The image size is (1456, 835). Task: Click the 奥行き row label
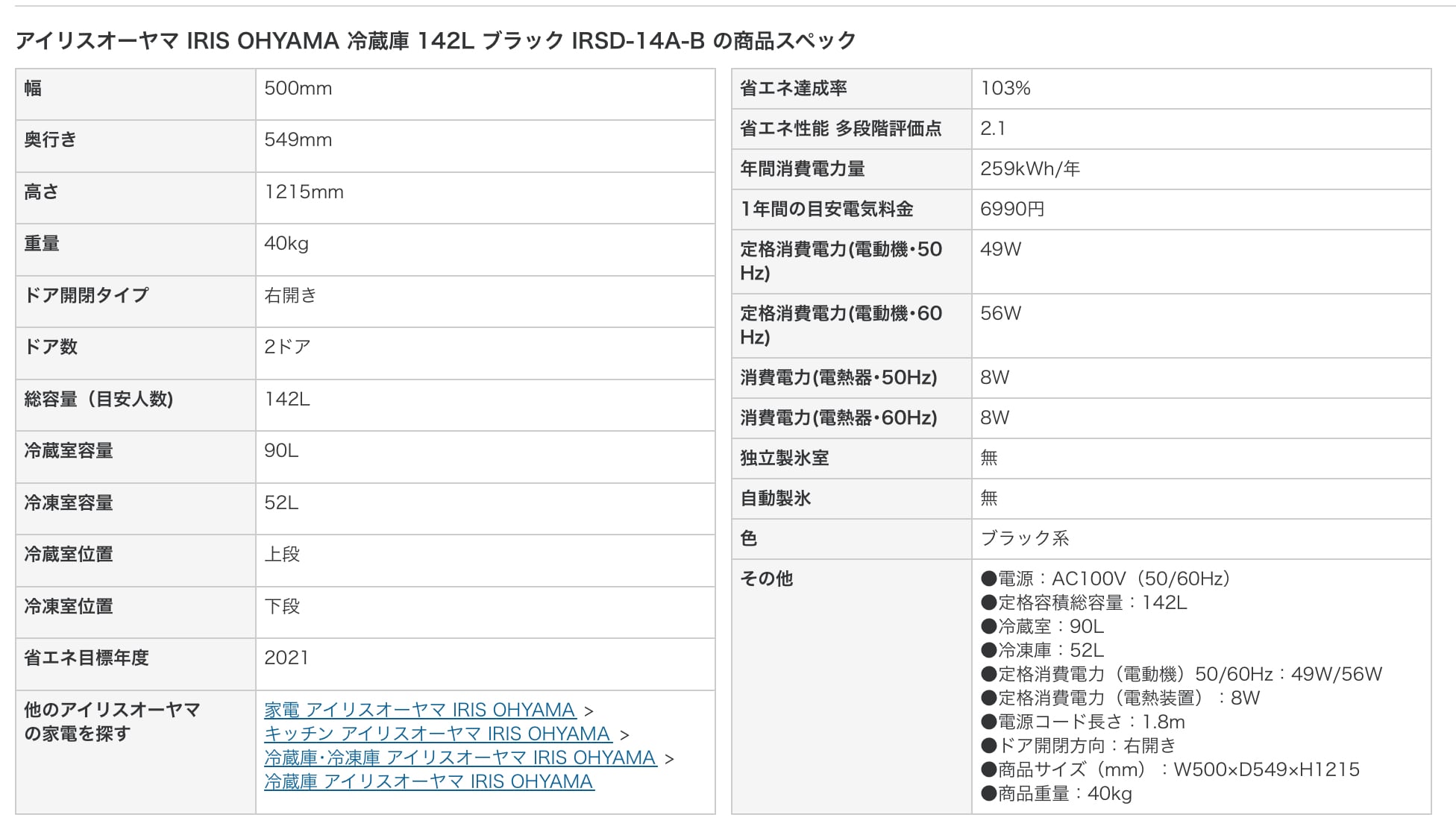point(51,140)
